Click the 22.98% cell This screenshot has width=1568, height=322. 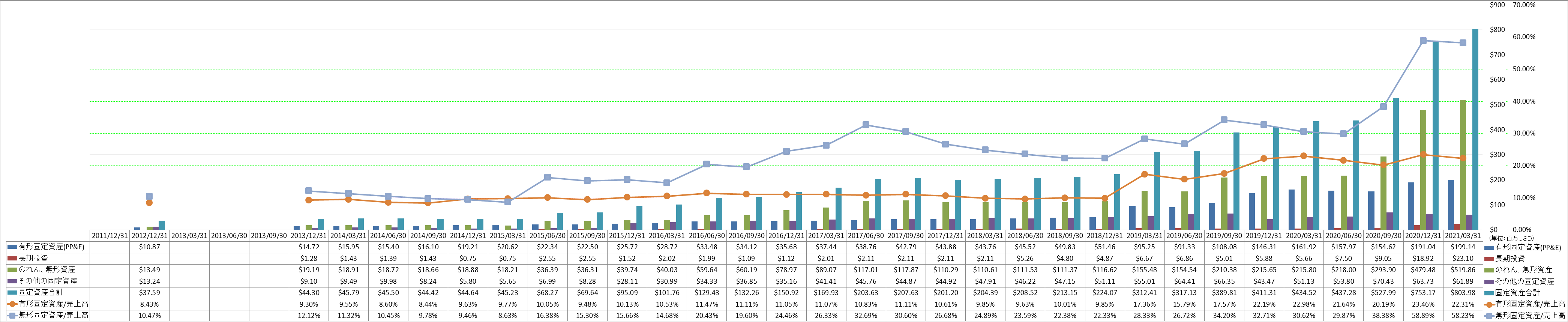(x=1304, y=304)
